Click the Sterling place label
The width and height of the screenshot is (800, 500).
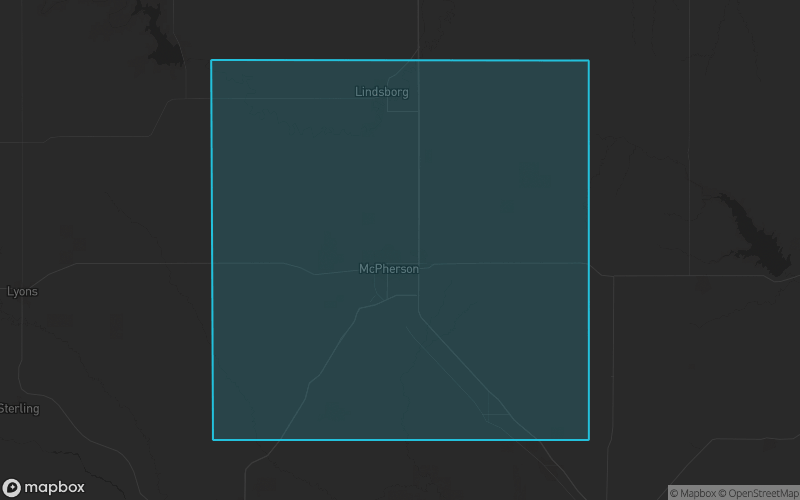coord(19,409)
